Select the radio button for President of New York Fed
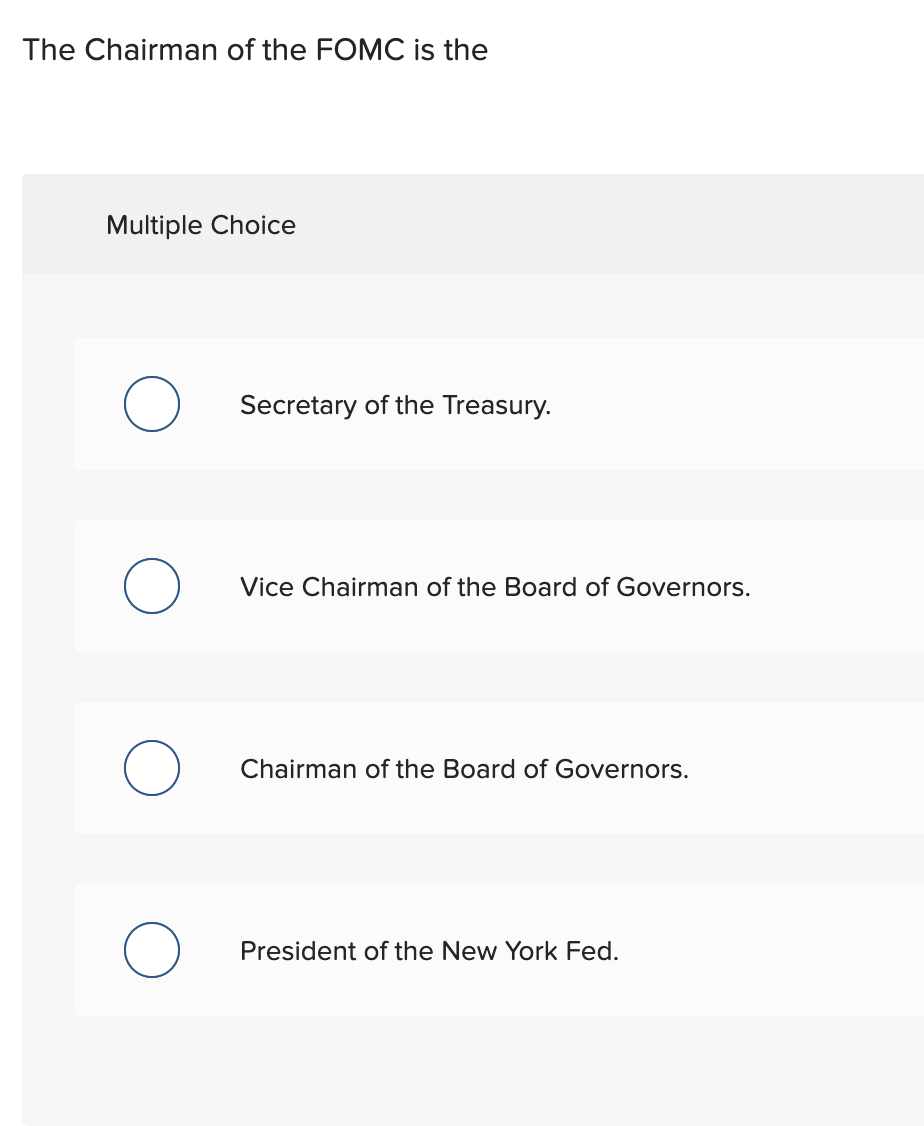Image resolution: width=924 pixels, height=1126 pixels. [151, 950]
